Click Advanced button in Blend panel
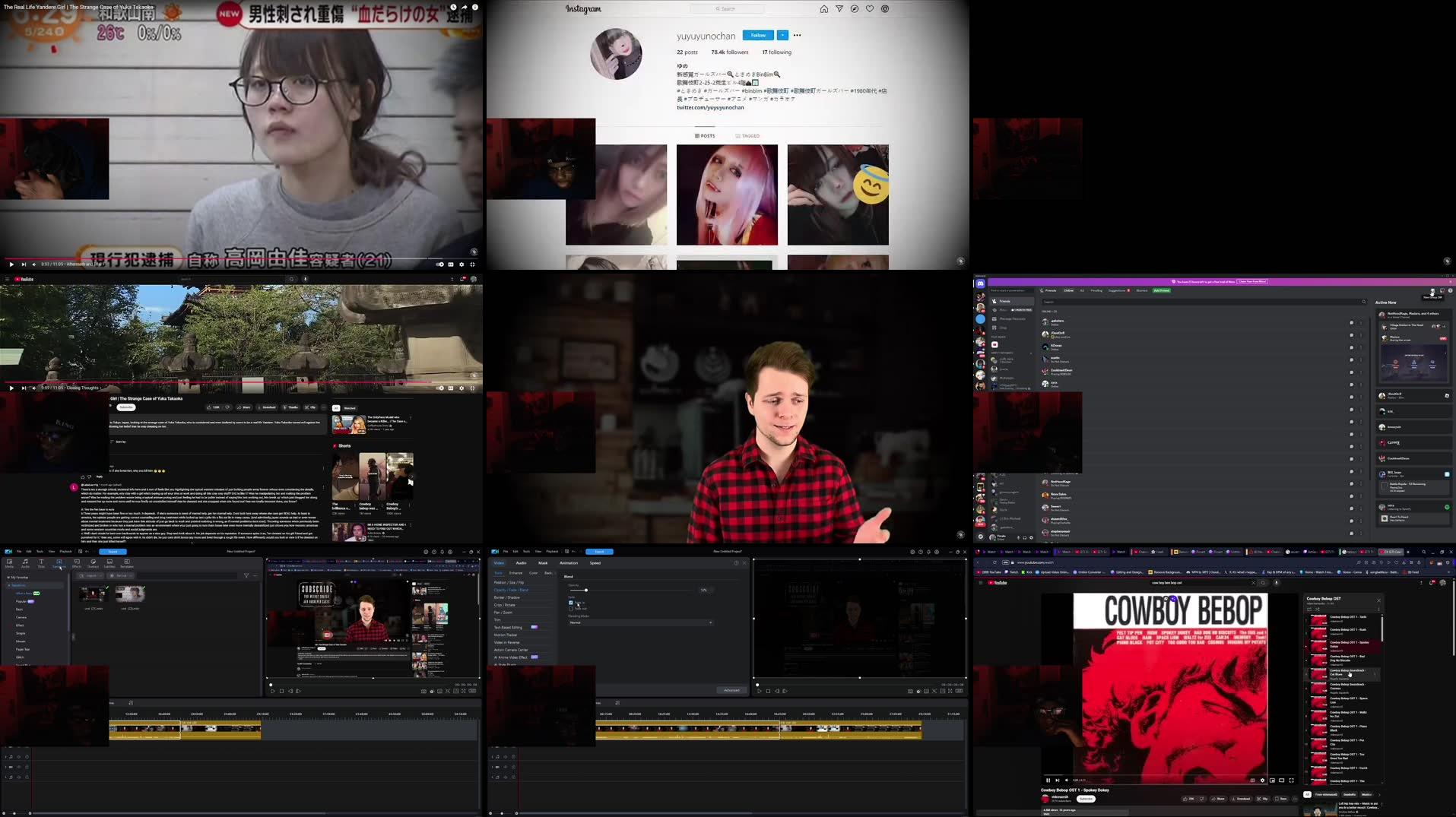The image size is (1456, 817). coord(731,690)
